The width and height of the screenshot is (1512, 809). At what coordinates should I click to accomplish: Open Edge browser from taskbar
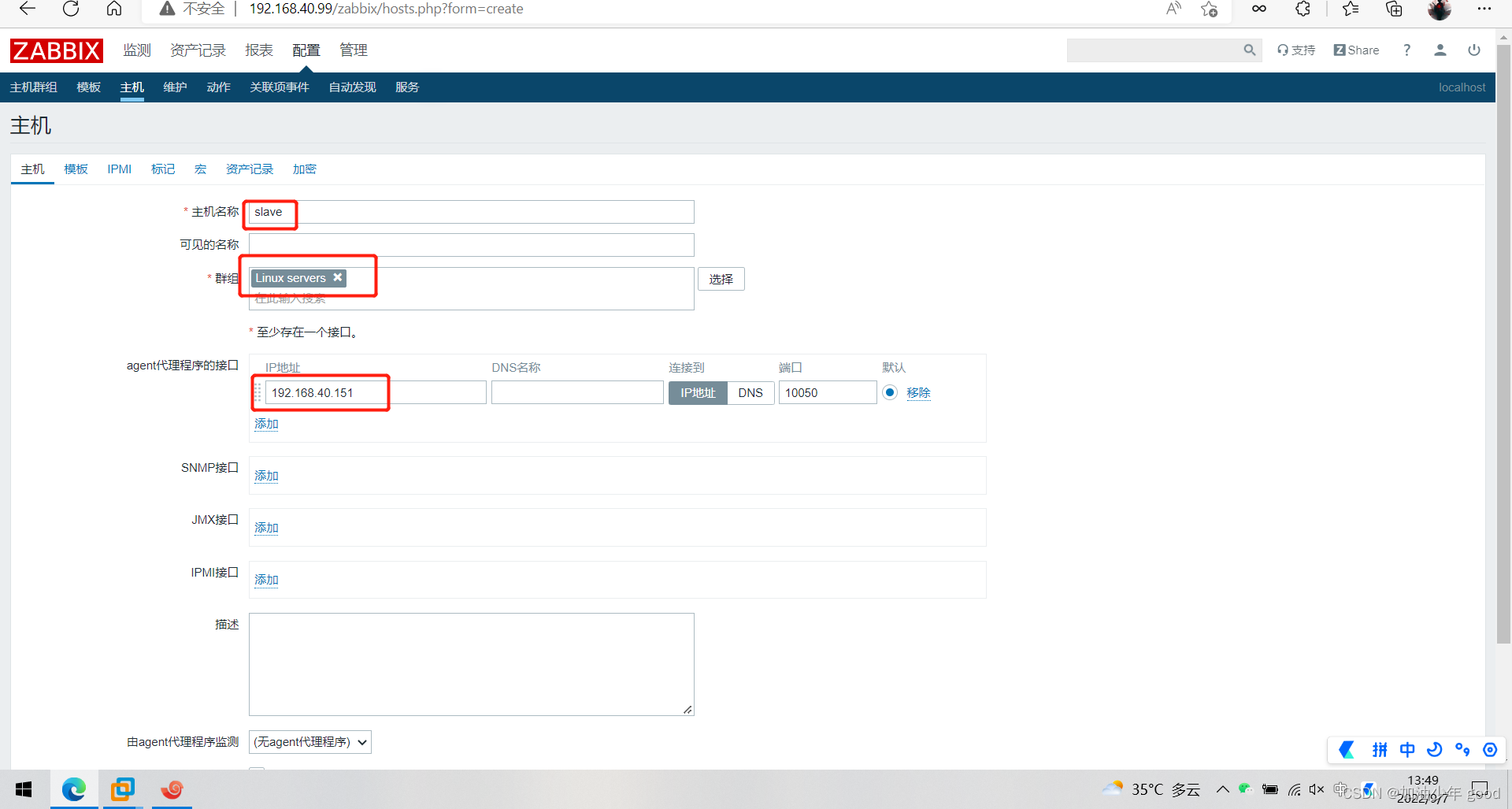[74, 789]
